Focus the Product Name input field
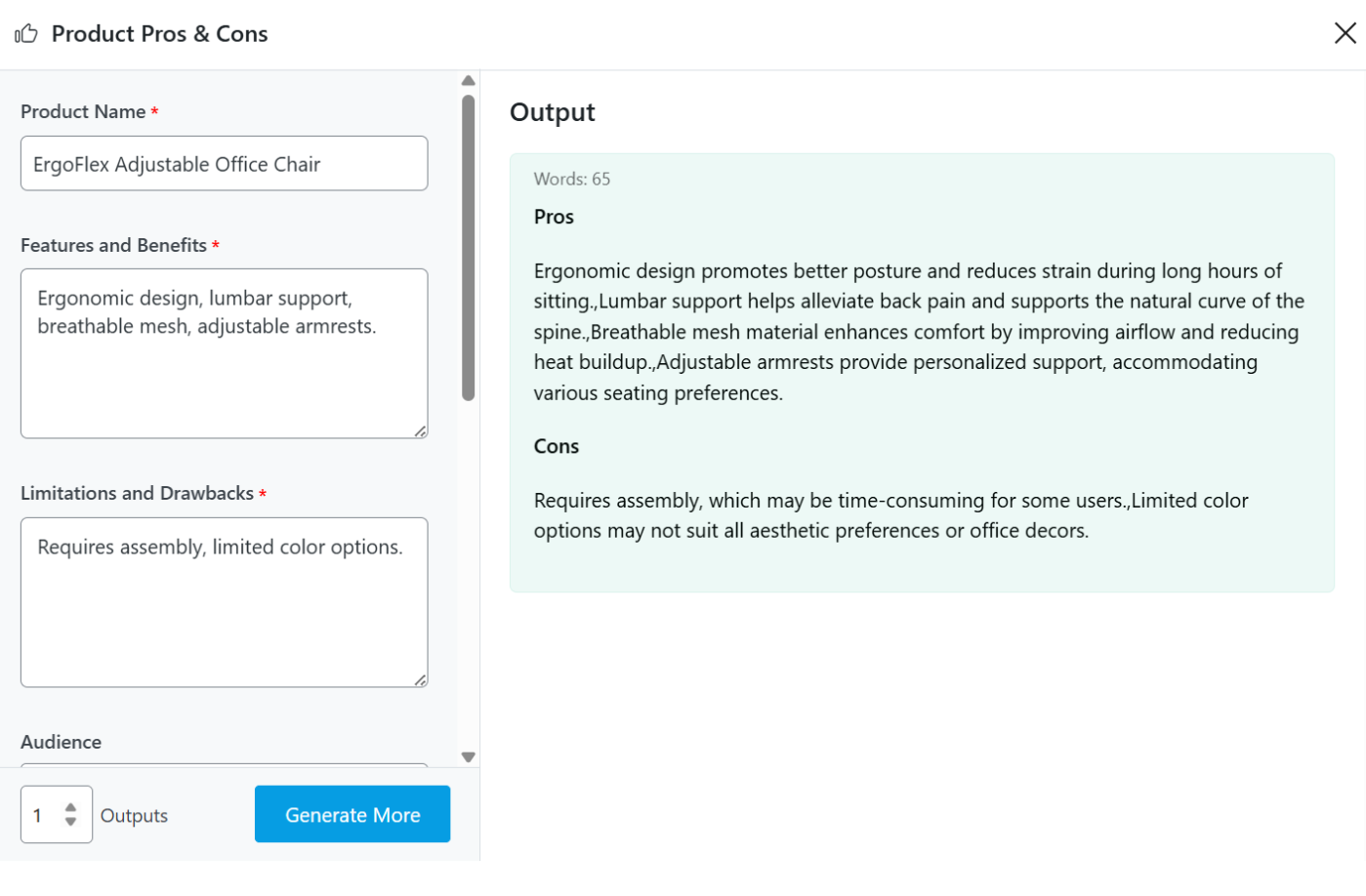 (224, 164)
